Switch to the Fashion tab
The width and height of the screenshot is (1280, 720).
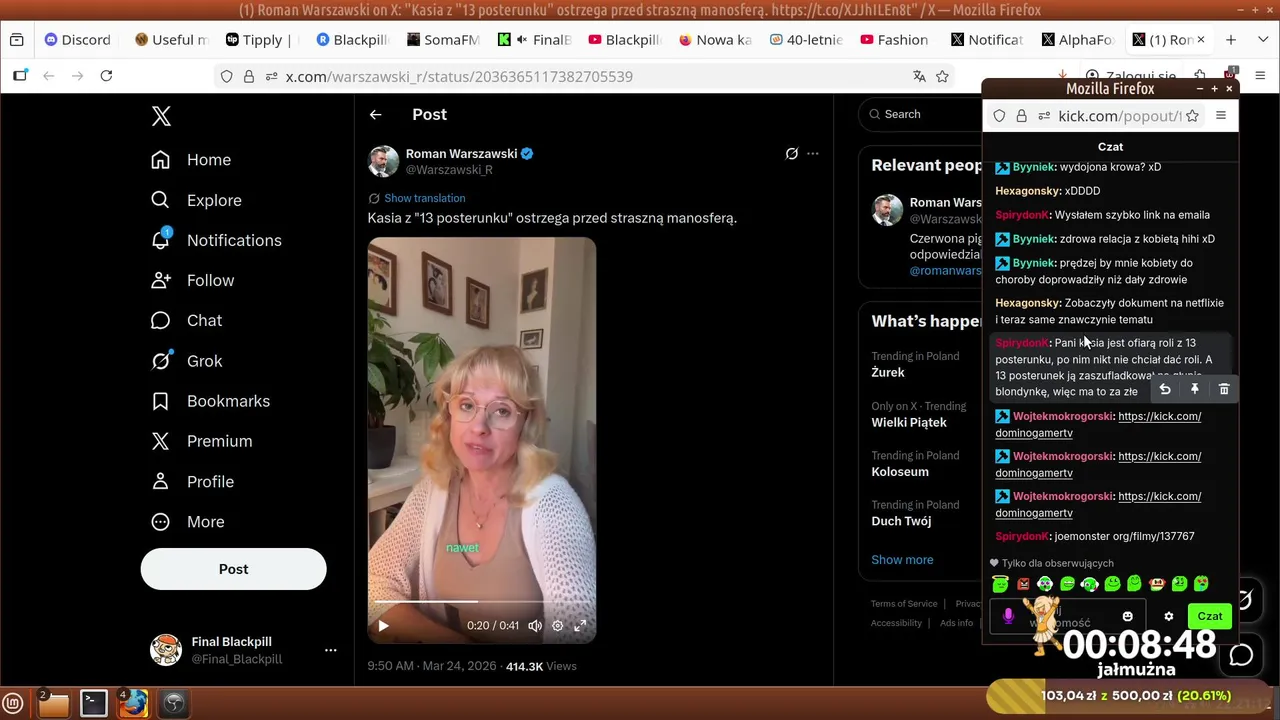click(x=892, y=40)
